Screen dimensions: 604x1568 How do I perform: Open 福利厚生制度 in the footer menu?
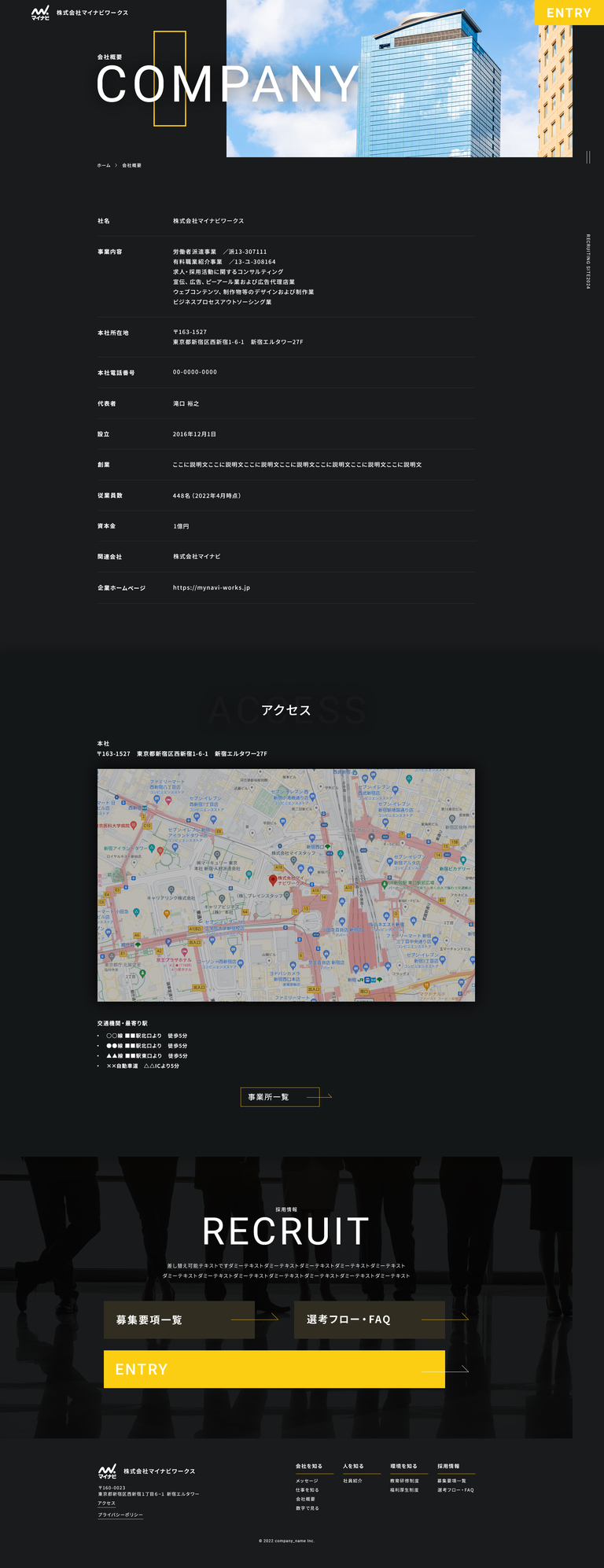[x=404, y=1490]
